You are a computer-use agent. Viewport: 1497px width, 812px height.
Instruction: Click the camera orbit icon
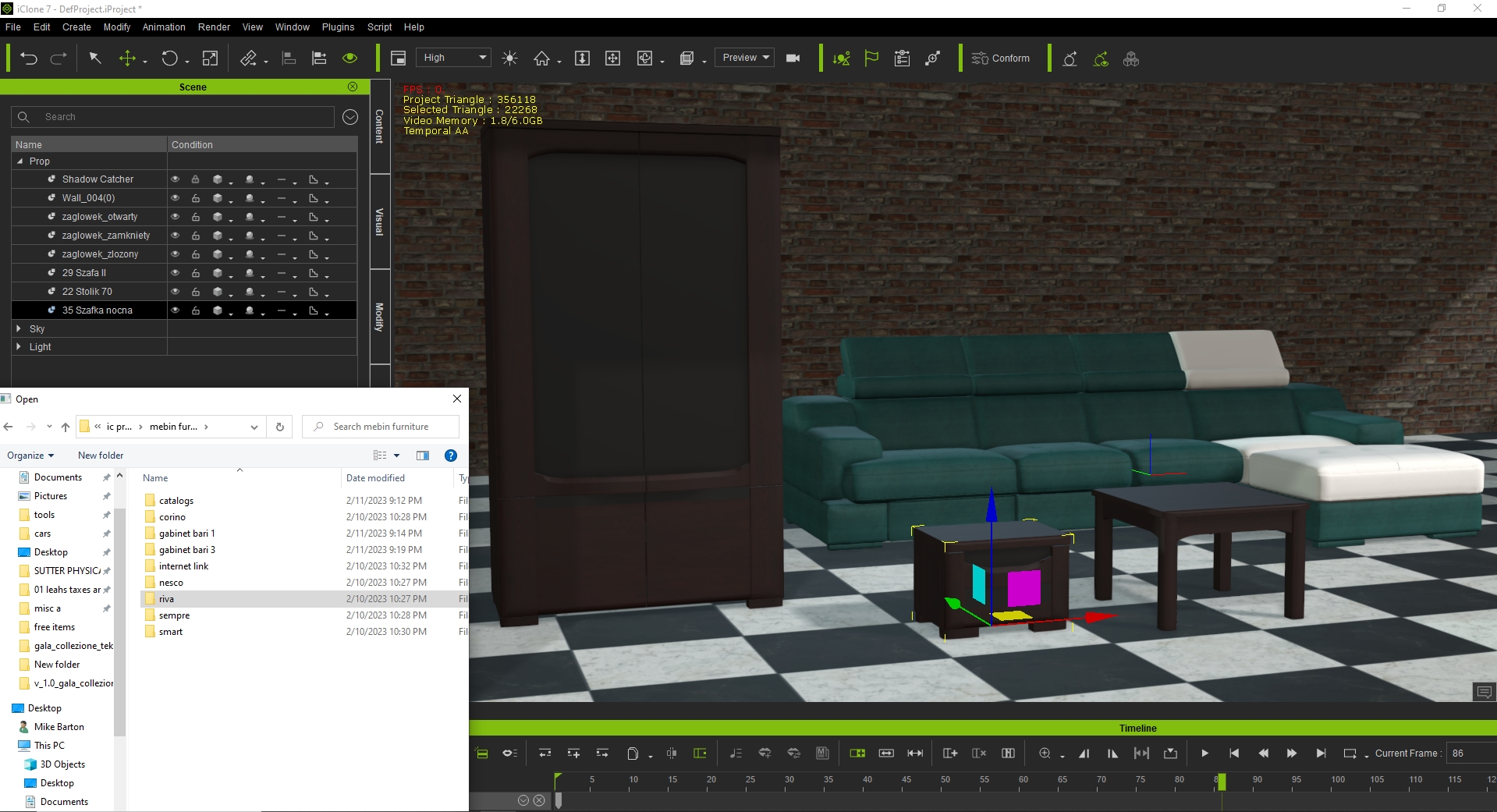(x=644, y=59)
